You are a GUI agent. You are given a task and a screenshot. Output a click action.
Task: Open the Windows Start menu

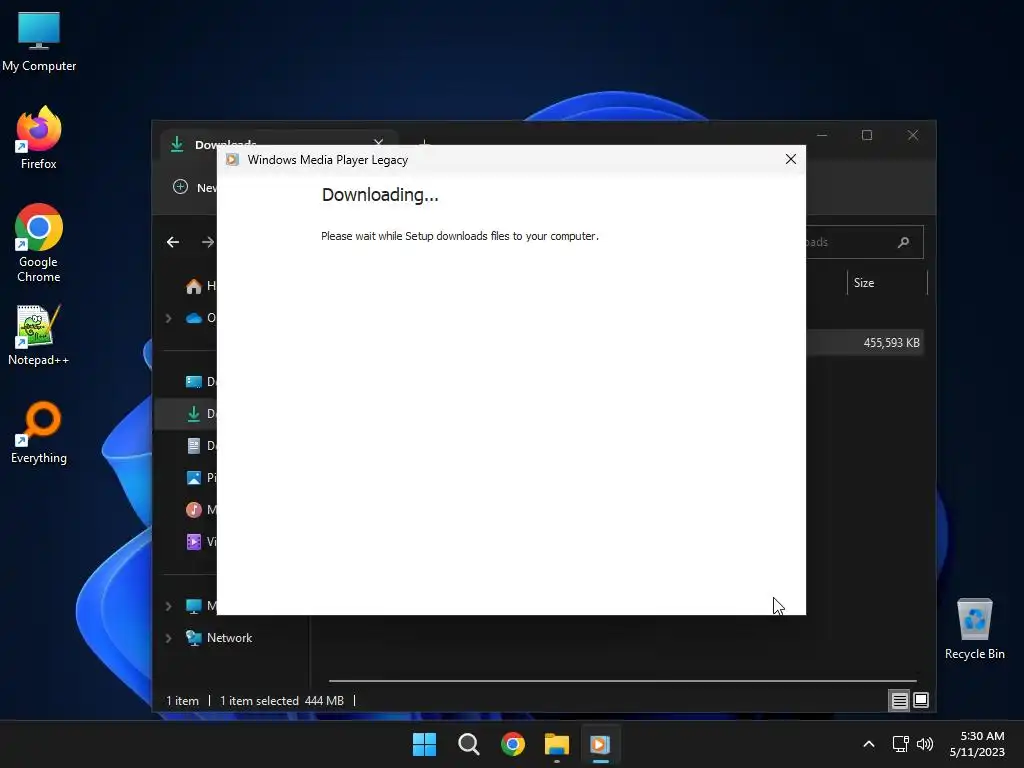(424, 744)
